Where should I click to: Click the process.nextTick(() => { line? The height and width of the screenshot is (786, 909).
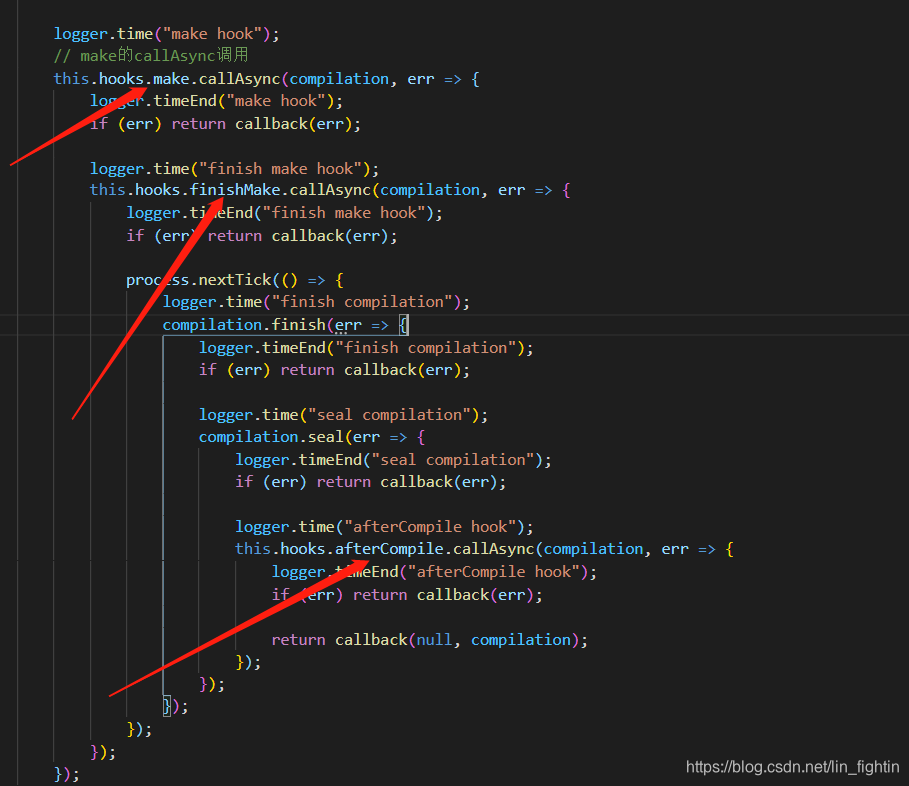[x=235, y=280]
